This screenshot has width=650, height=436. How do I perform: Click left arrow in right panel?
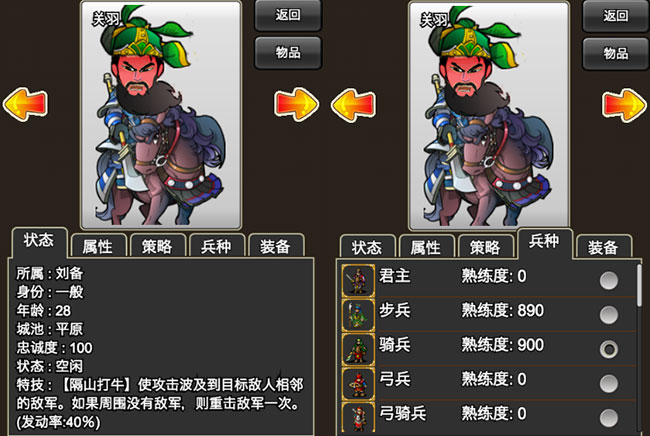tap(353, 105)
